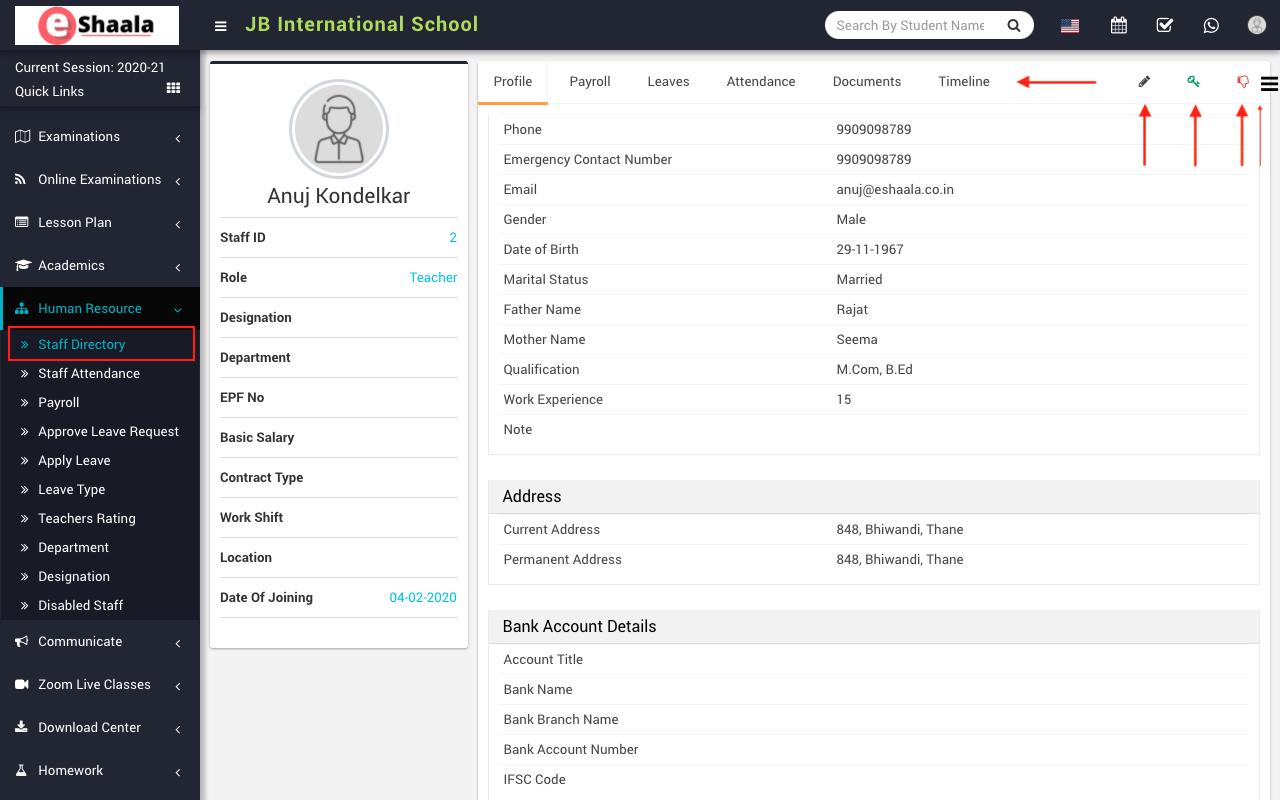Open the calendar icon in top bar
Screen dimensions: 1280x800
tap(1119, 26)
